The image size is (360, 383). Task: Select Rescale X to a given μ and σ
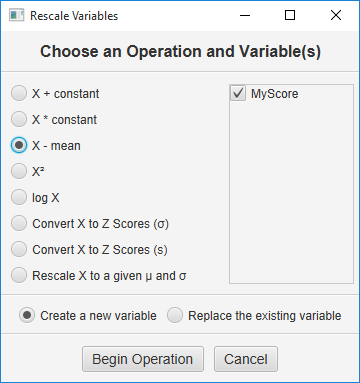coord(19,275)
